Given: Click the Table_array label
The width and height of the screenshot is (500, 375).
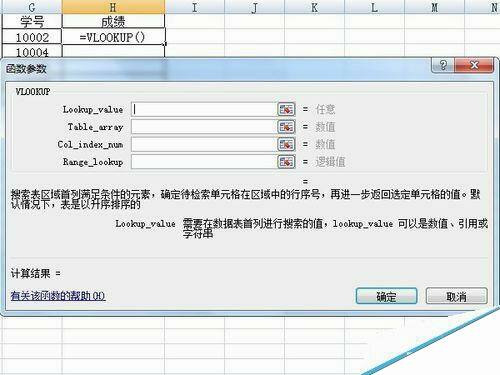Looking at the screenshot, I should click(x=96, y=127).
